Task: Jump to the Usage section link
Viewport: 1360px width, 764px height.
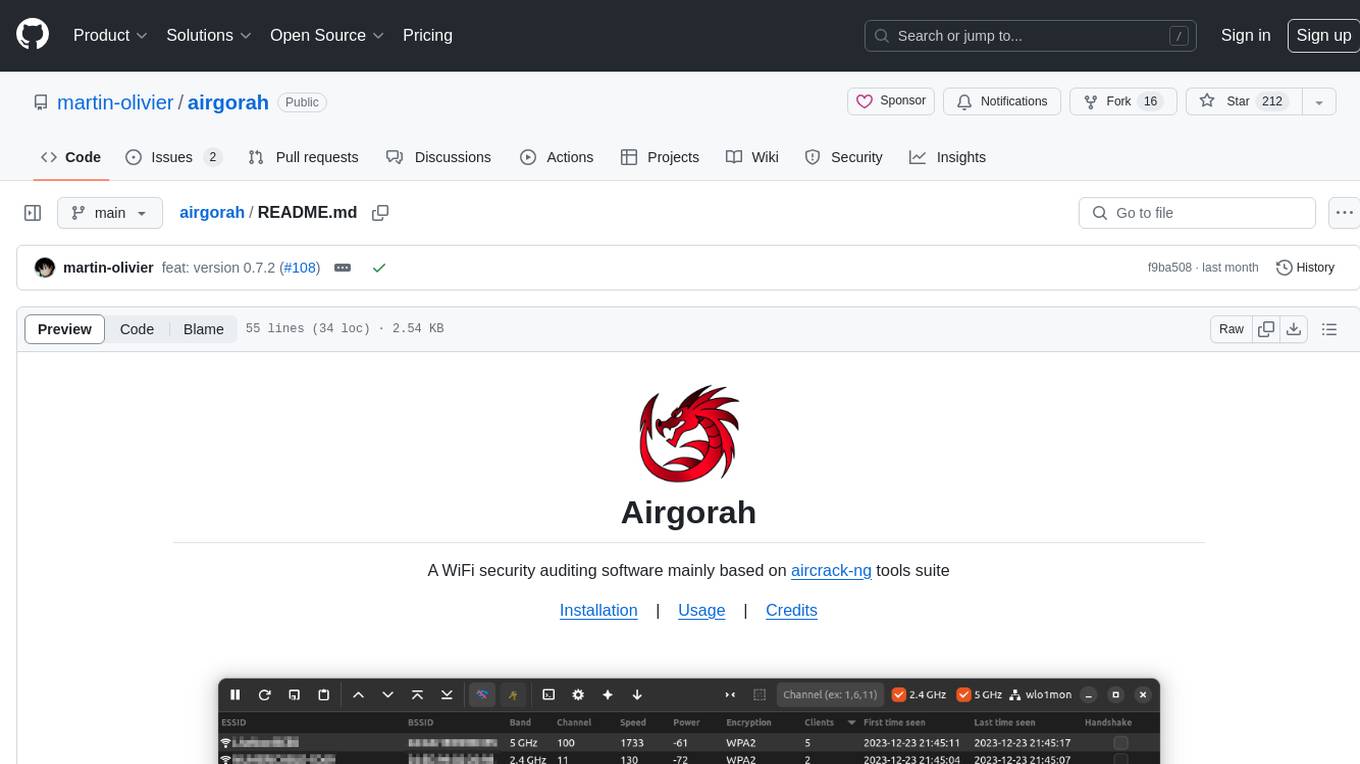Action: (701, 611)
